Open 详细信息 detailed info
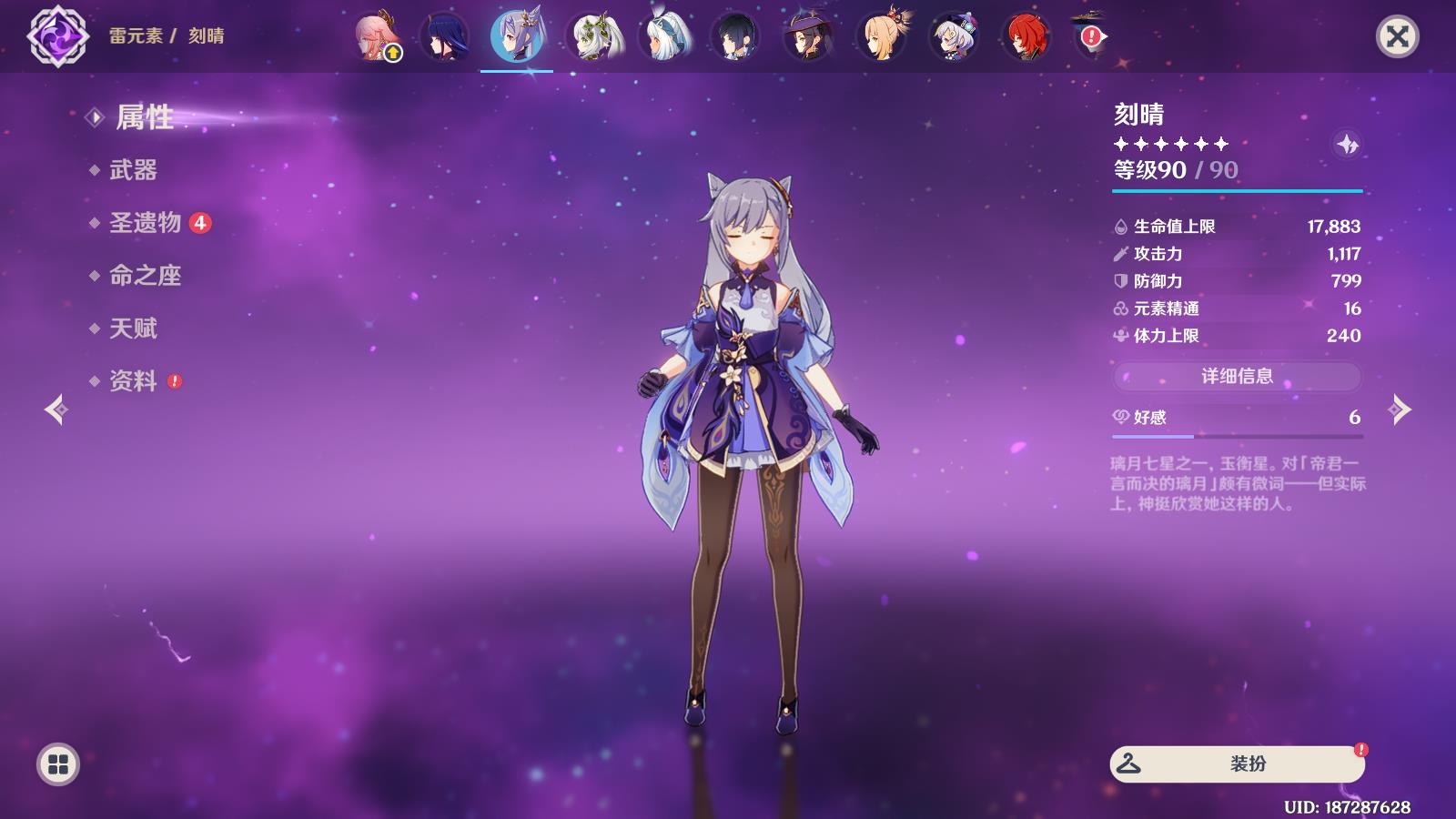 (1237, 376)
